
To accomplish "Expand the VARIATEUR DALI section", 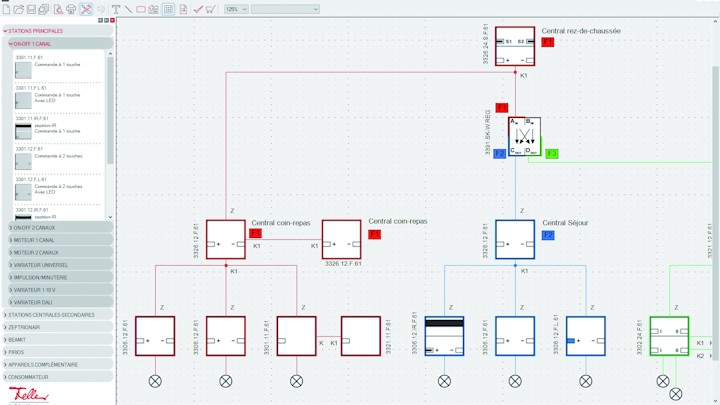I will [x=58, y=302].
